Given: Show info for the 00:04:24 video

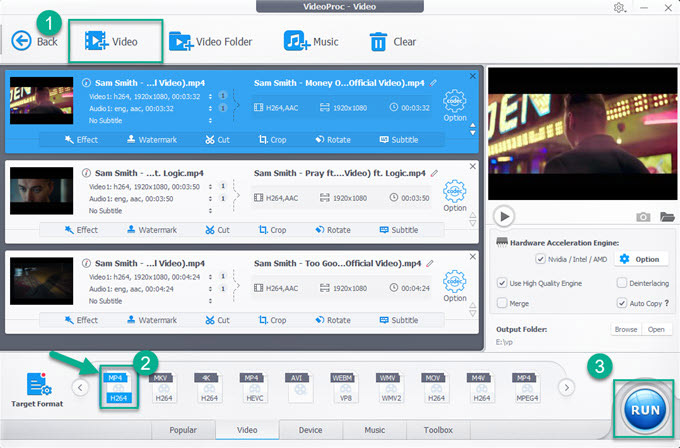Looking at the screenshot, I should pyautogui.click(x=86, y=263).
